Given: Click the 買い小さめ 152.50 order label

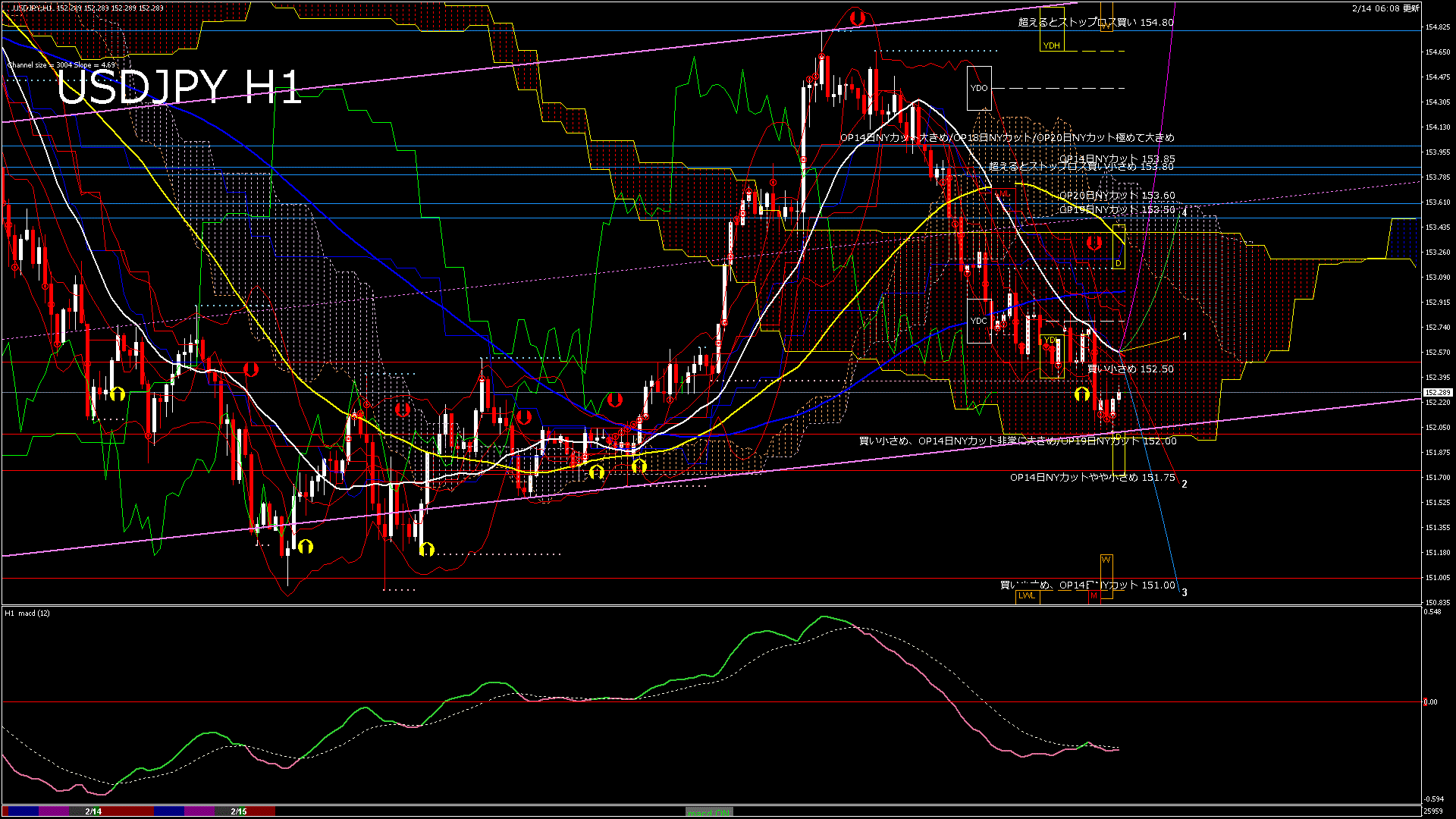Looking at the screenshot, I should tap(1131, 369).
